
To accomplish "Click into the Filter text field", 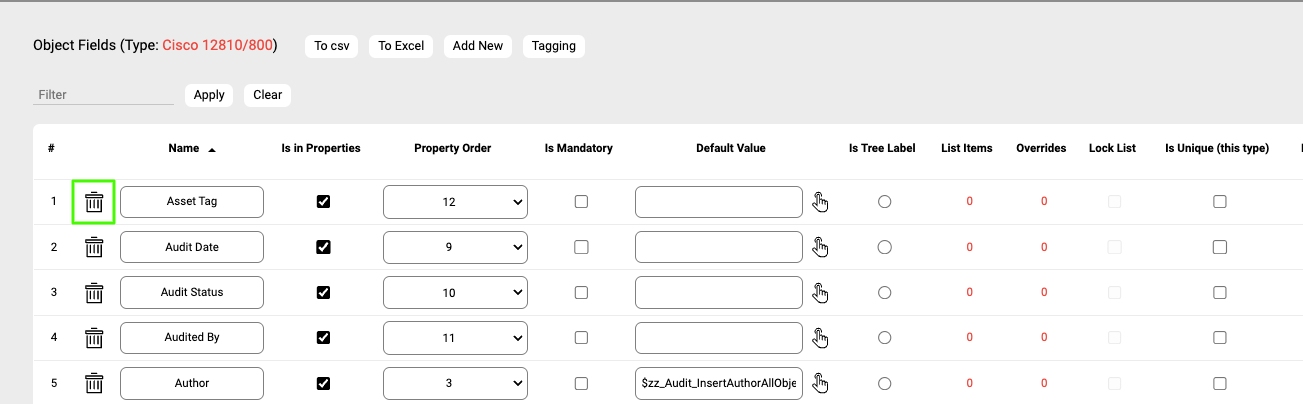I will (x=103, y=95).
